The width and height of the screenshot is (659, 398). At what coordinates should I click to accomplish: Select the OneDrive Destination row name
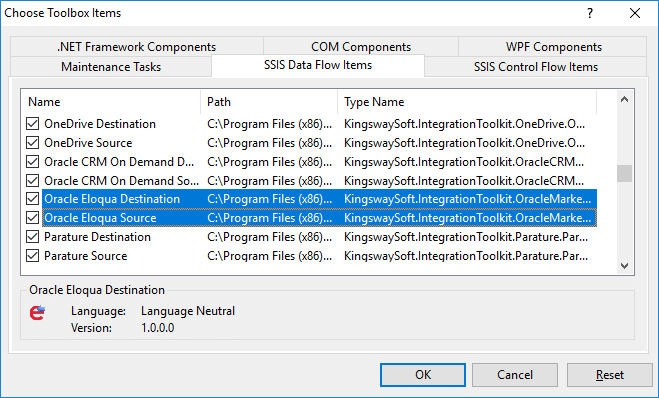(x=100, y=124)
